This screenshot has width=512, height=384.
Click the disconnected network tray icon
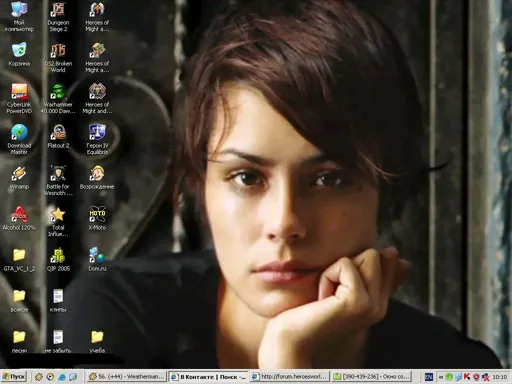486,377
